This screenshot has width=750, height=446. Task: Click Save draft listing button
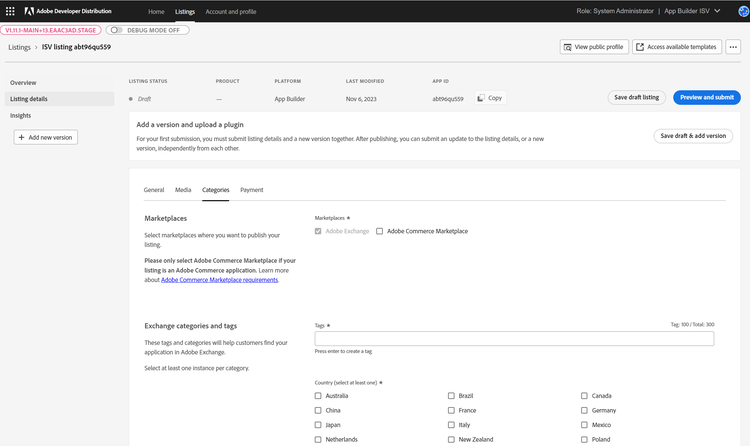tap(636, 97)
